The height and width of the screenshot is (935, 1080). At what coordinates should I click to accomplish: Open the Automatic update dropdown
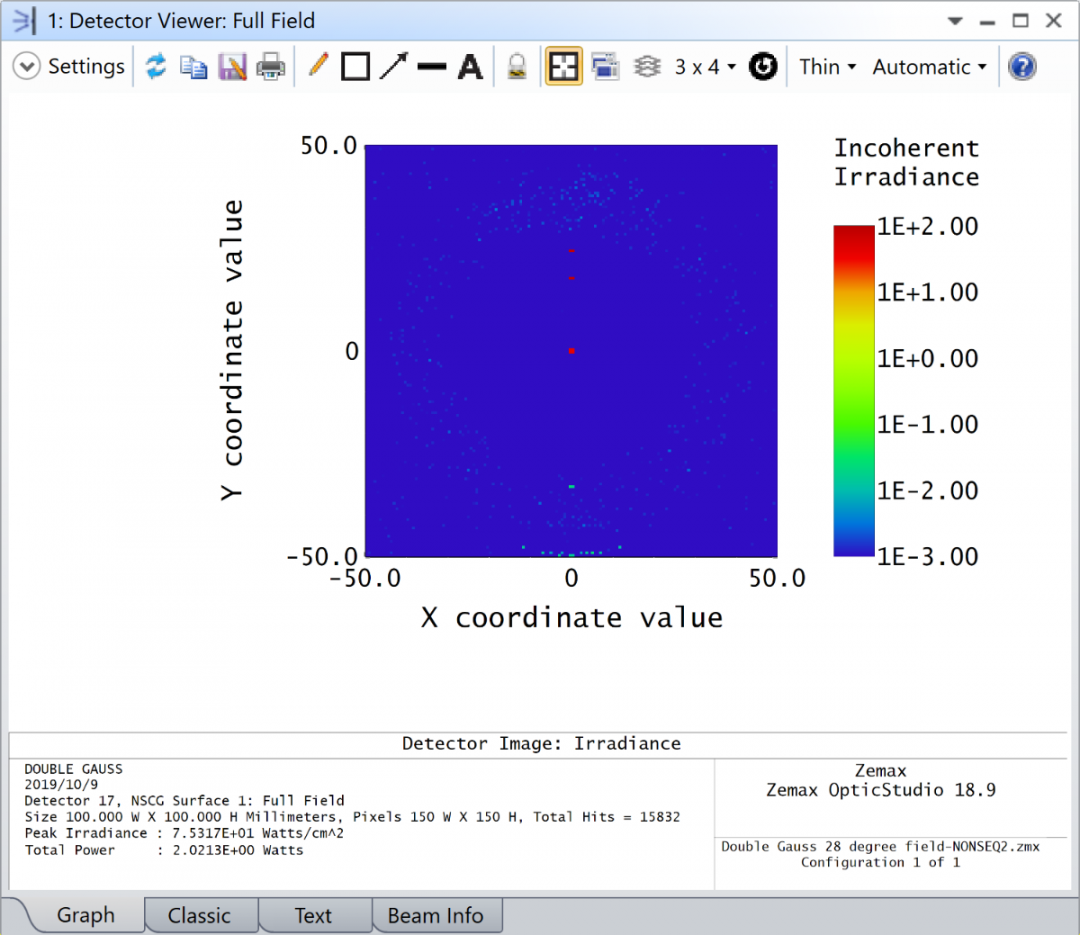[x=929, y=67]
